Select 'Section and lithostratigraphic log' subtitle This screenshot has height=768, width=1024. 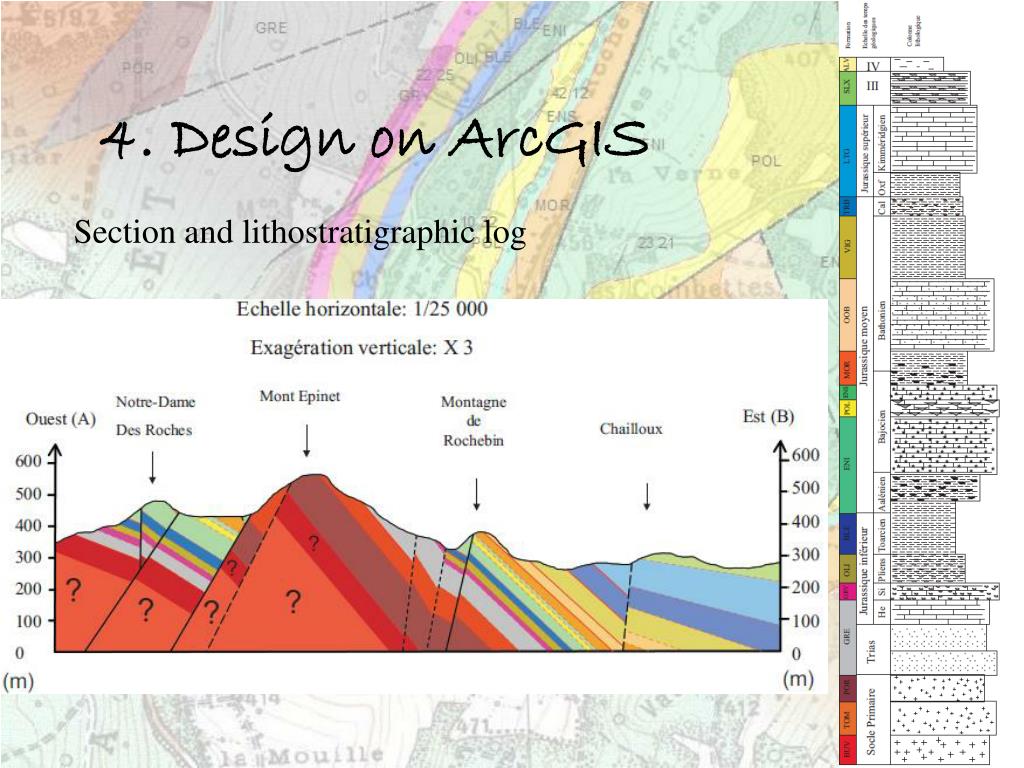pos(300,232)
